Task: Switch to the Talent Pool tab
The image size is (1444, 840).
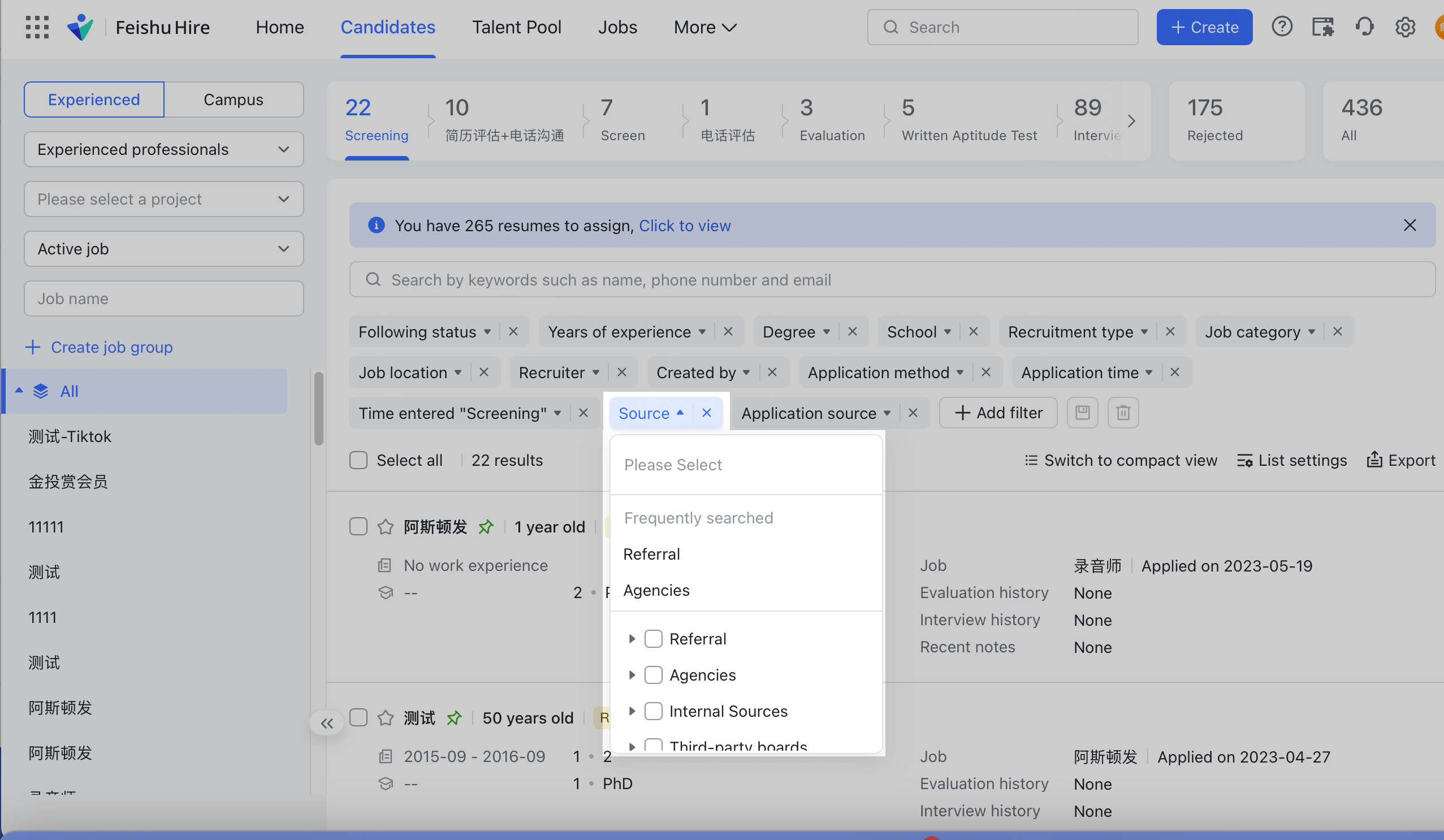Action: click(516, 27)
